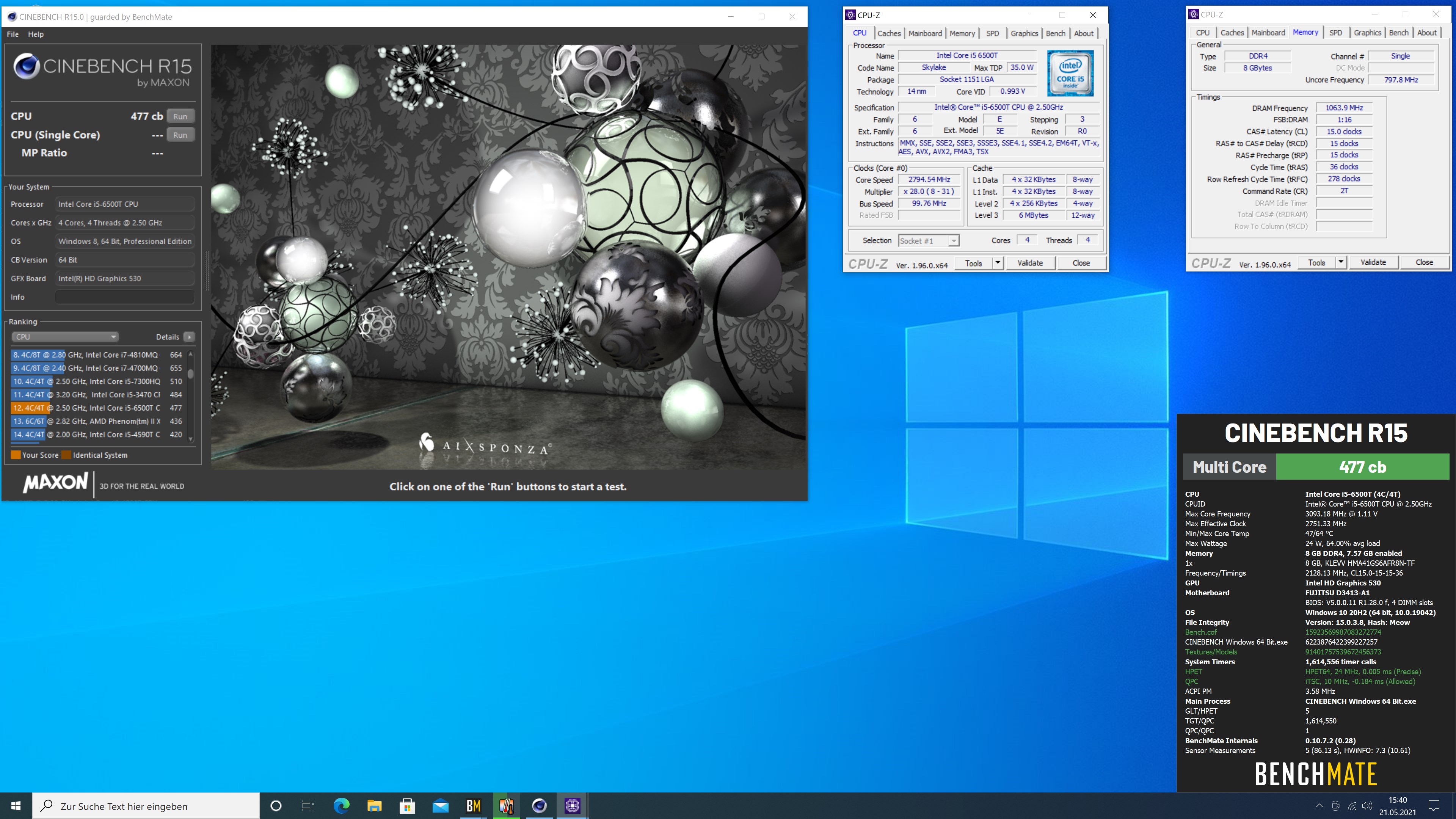1456x819 pixels.
Task: Click Tools button in right CPU-Z
Action: click(1316, 262)
